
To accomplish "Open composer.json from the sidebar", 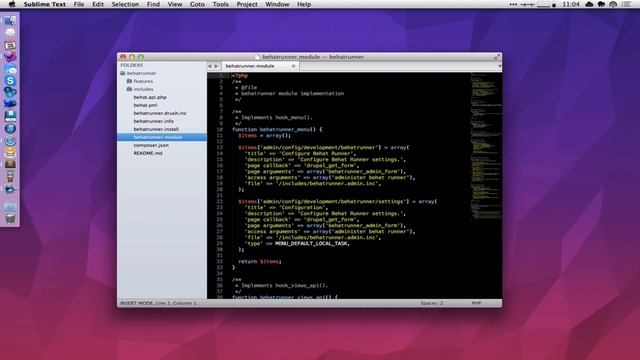I will [151, 145].
